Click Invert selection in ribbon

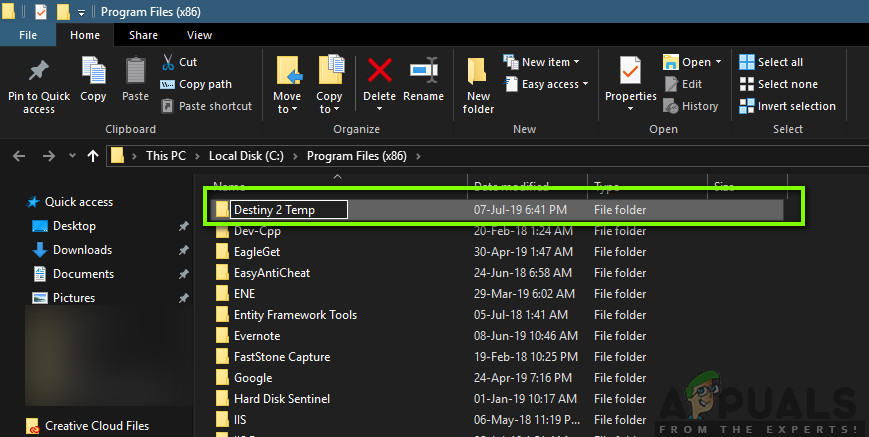(788, 106)
